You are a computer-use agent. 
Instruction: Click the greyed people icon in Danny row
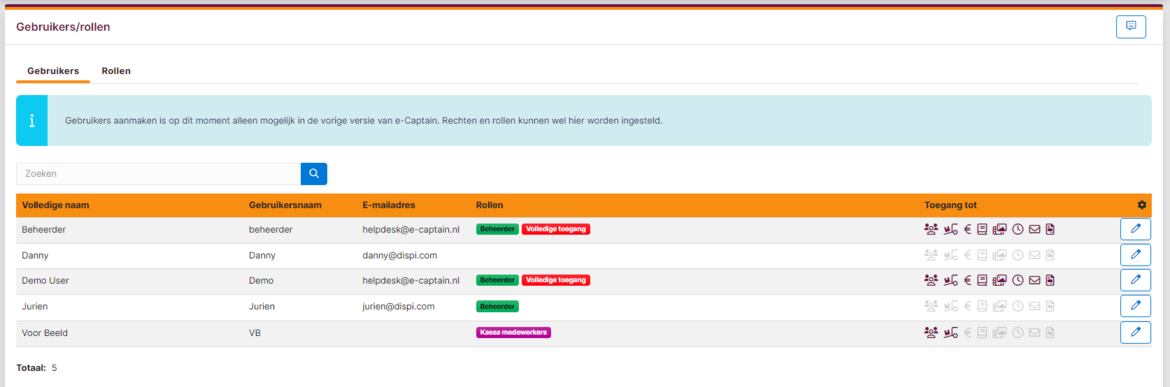click(x=930, y=255)
